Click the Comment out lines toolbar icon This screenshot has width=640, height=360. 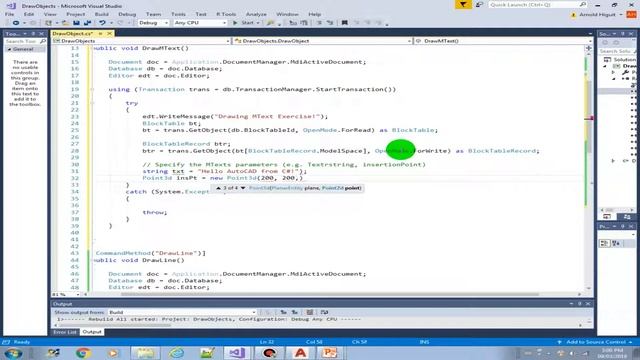(319, 23)
